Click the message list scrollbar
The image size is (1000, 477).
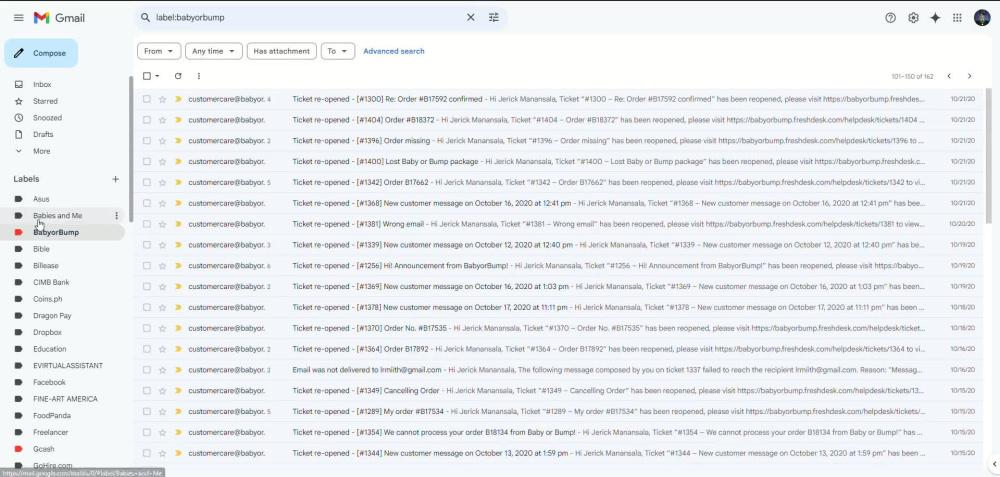coord(989,155)
